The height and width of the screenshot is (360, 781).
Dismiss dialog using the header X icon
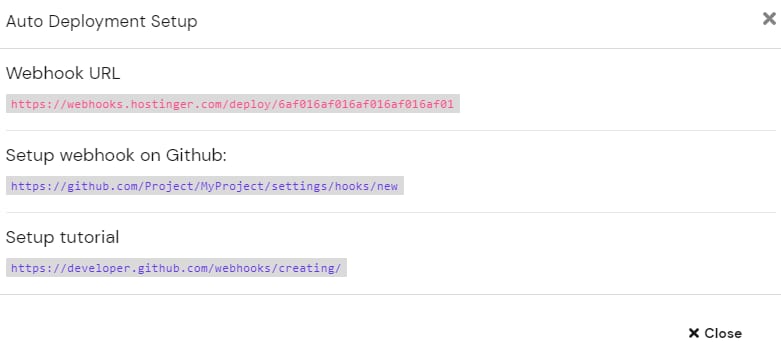tap(769, 19)
